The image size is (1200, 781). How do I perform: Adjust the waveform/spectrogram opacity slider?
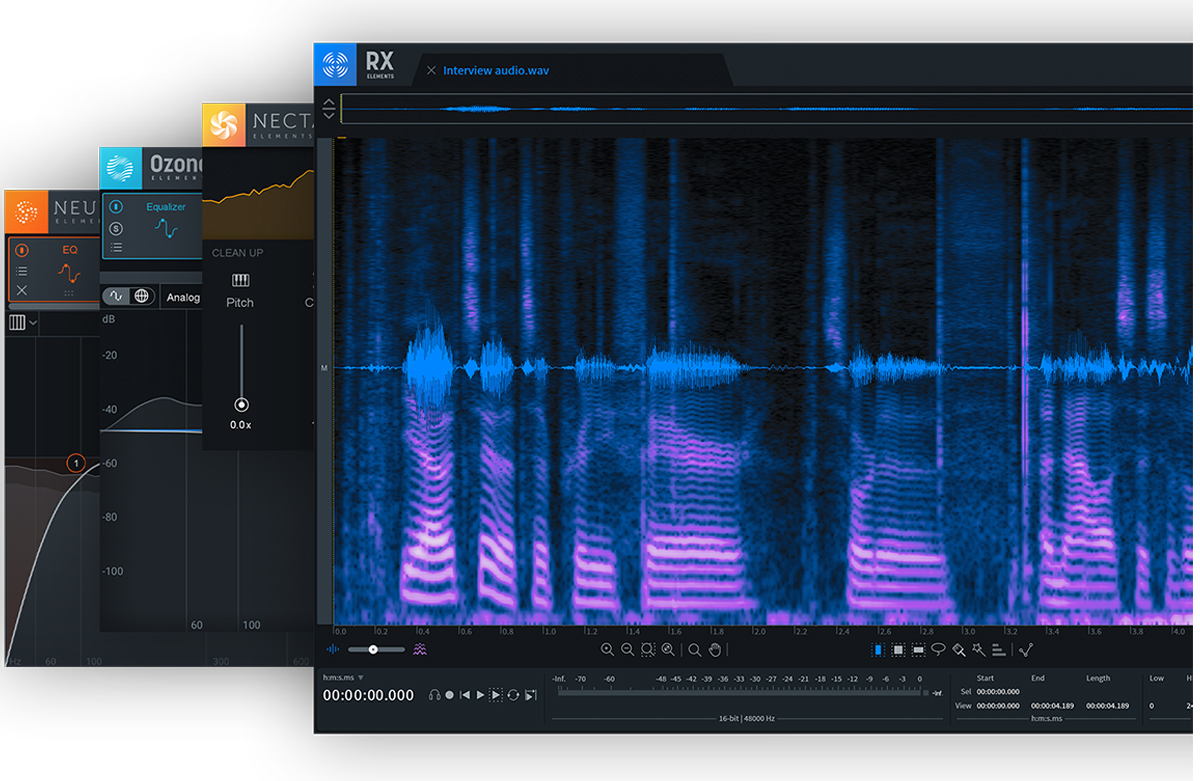coord(377,649)
